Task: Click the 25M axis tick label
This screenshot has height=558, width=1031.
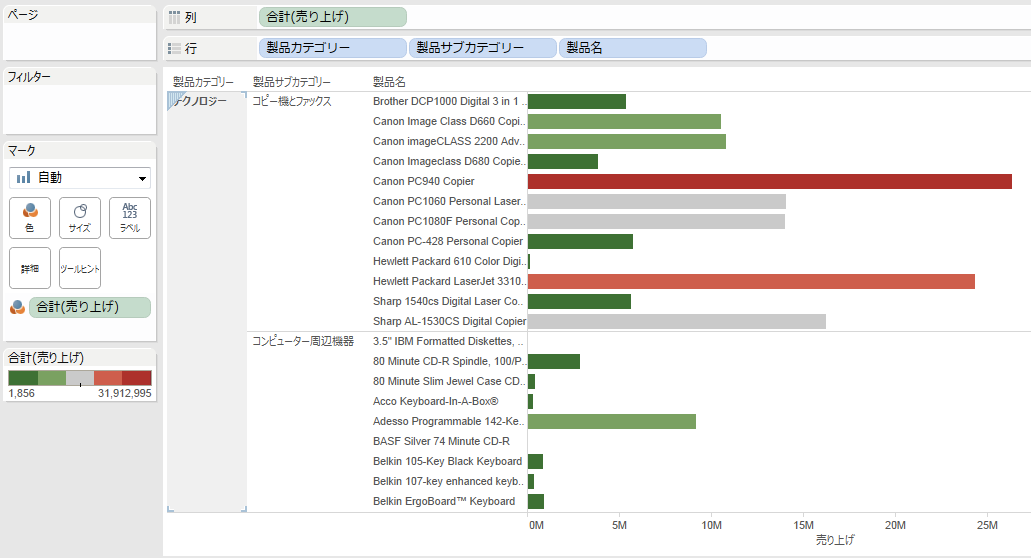Action: tap(987, 525)
